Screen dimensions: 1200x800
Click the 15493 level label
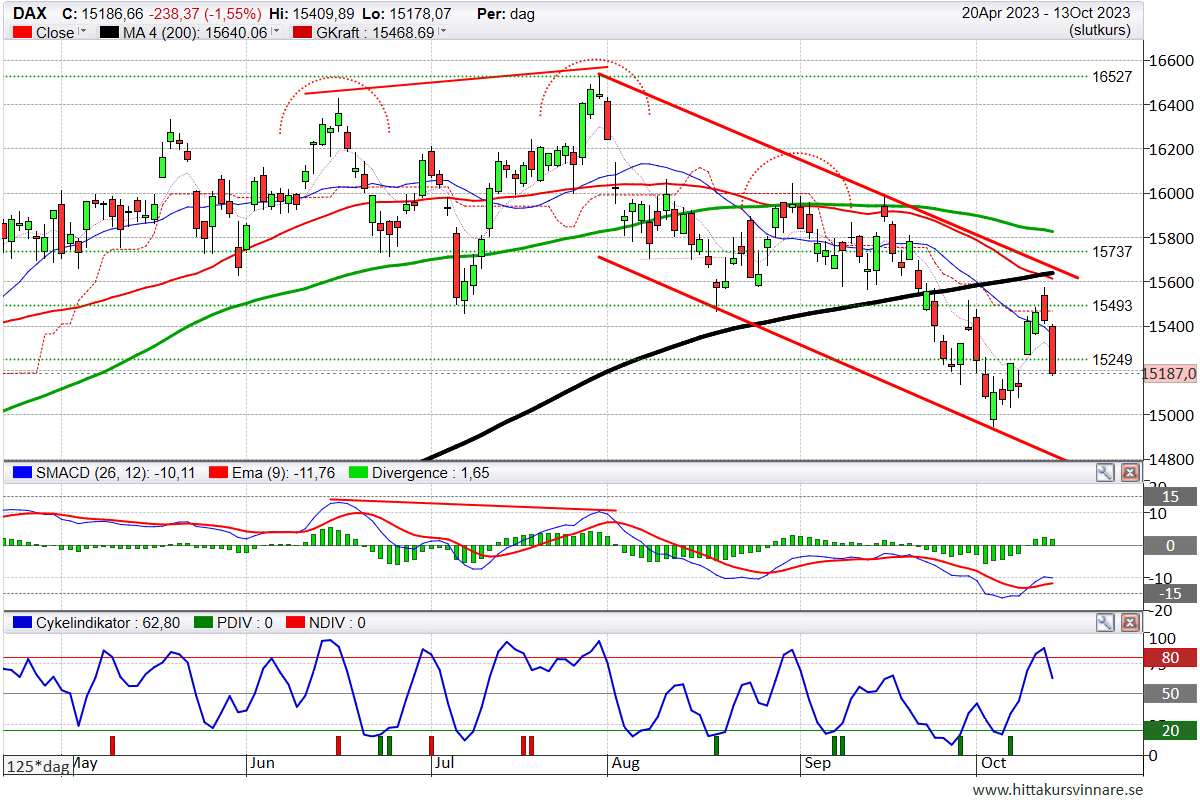coord(1112,305)
